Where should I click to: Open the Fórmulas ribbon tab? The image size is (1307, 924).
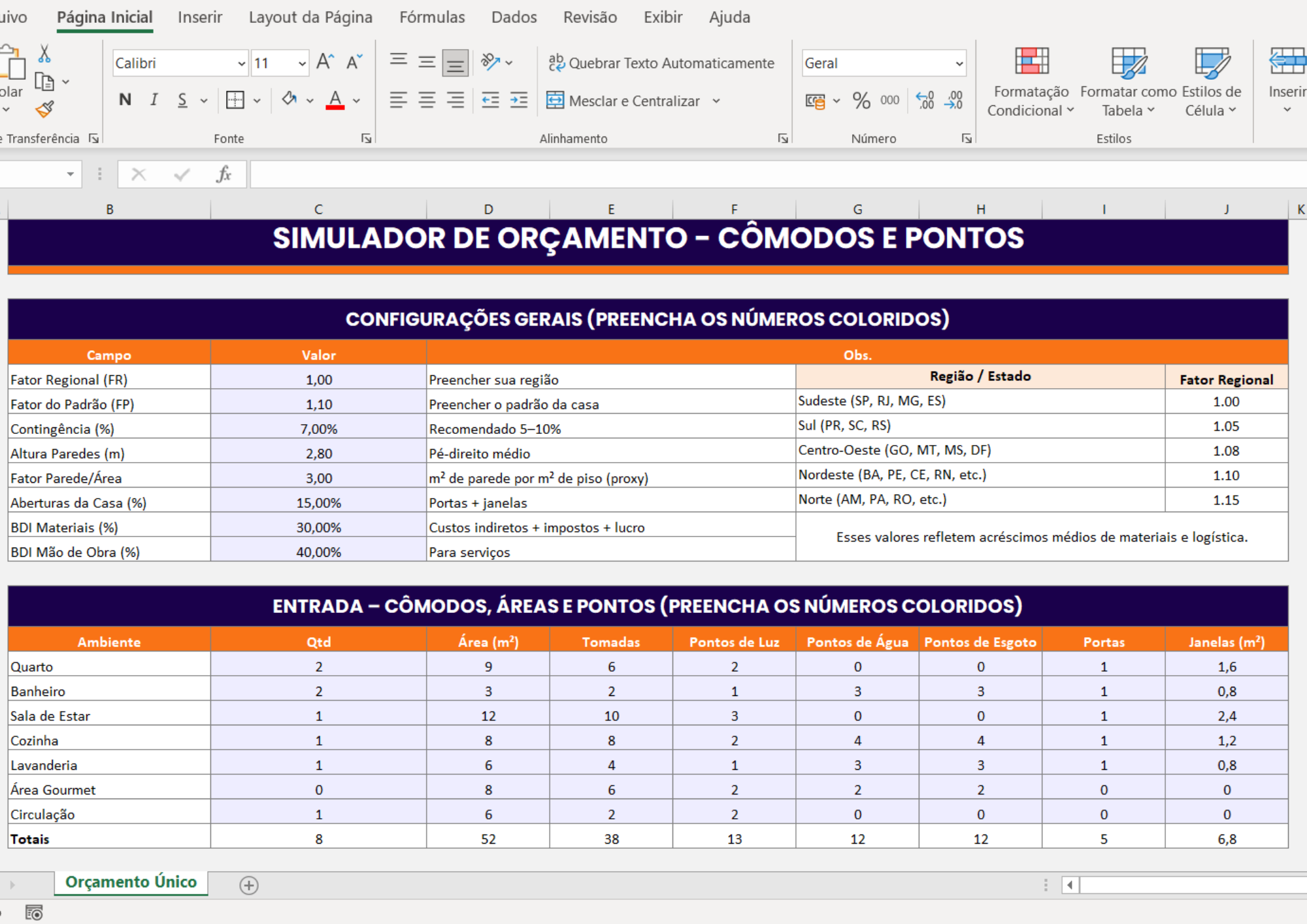432,17
